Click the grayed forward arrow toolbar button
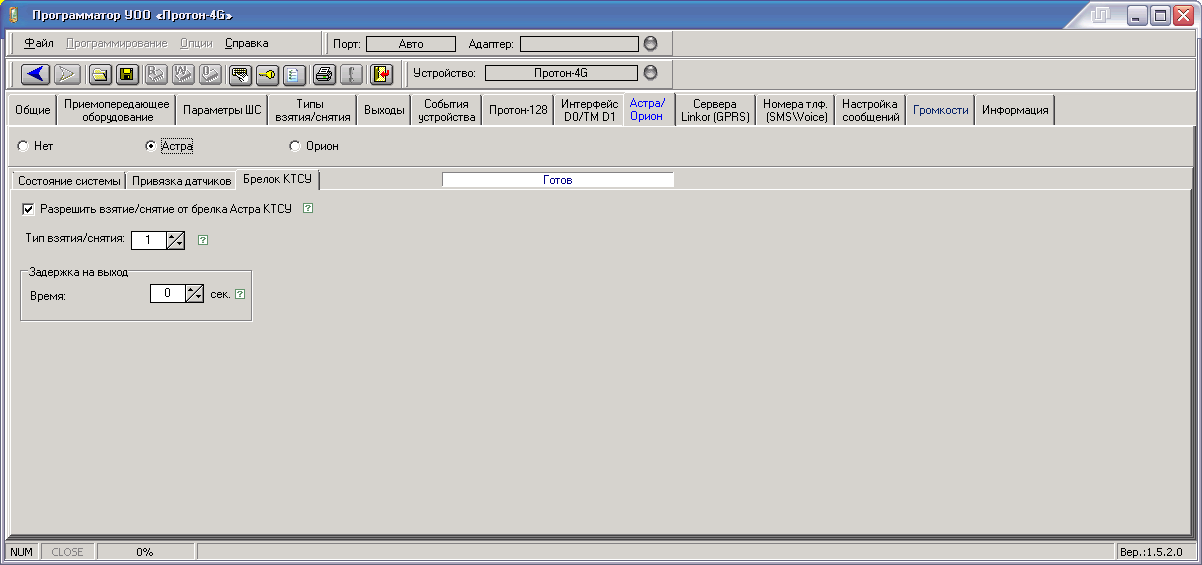 tap(67, 74)
